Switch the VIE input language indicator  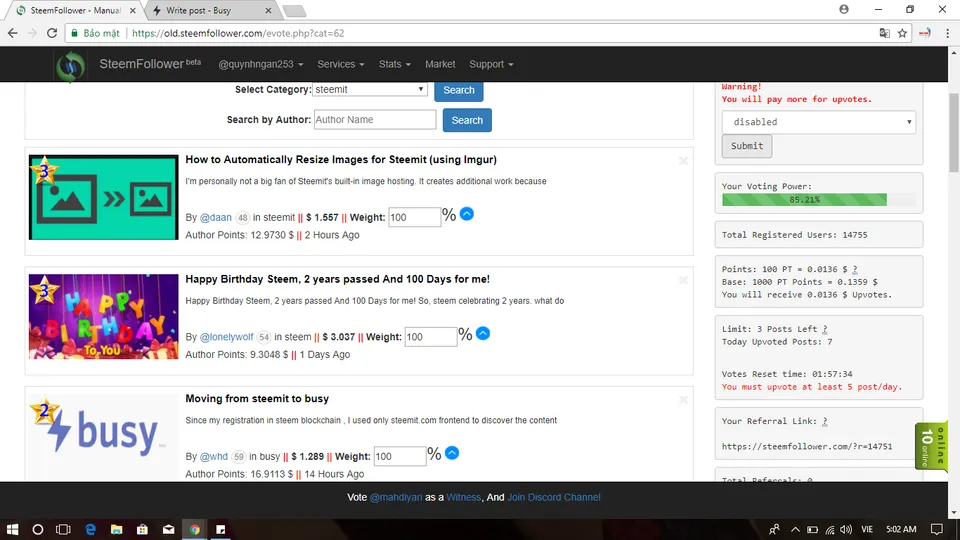point(867,530)
